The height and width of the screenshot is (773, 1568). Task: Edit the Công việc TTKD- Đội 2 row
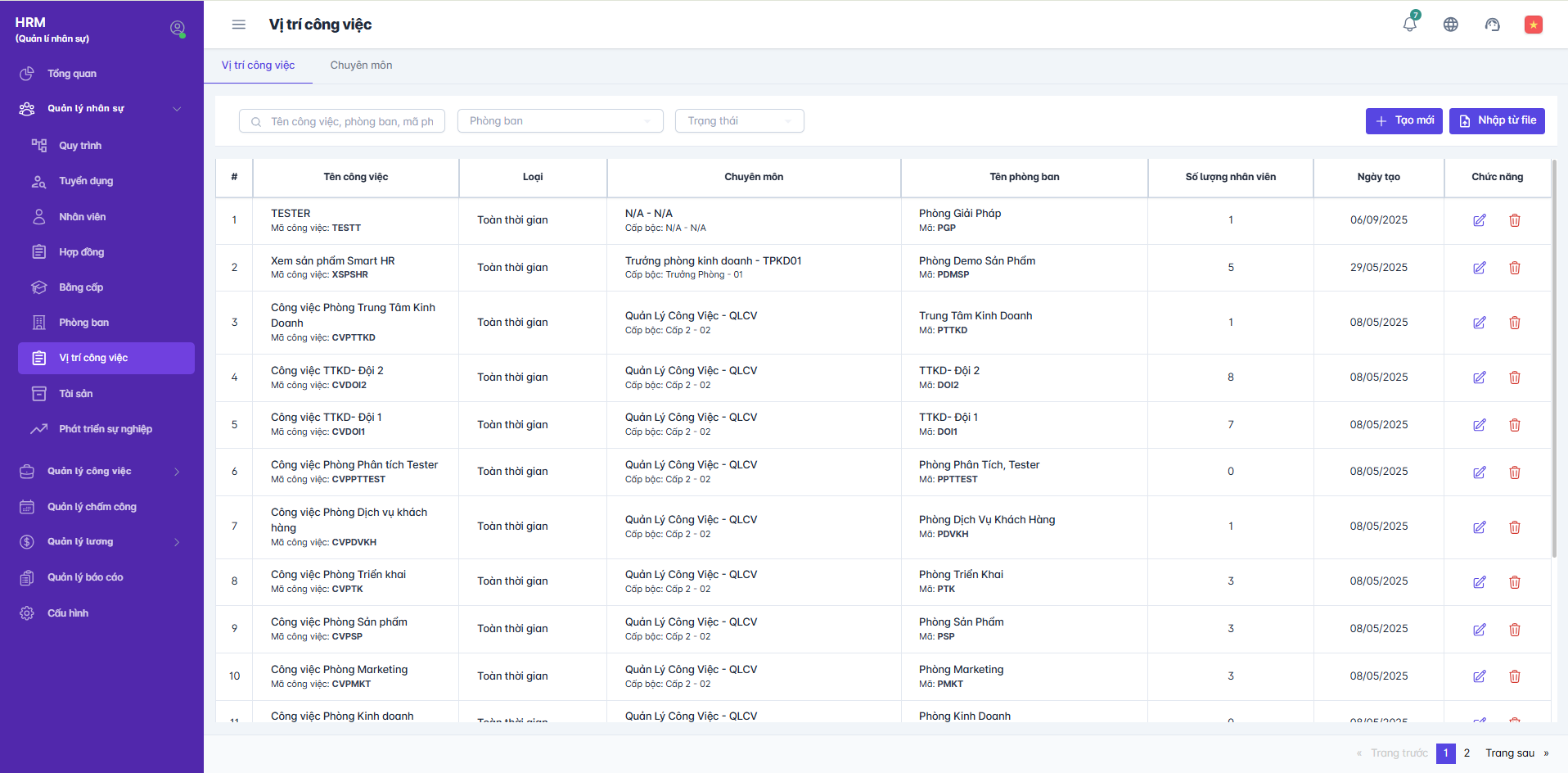pos(1480,377)
